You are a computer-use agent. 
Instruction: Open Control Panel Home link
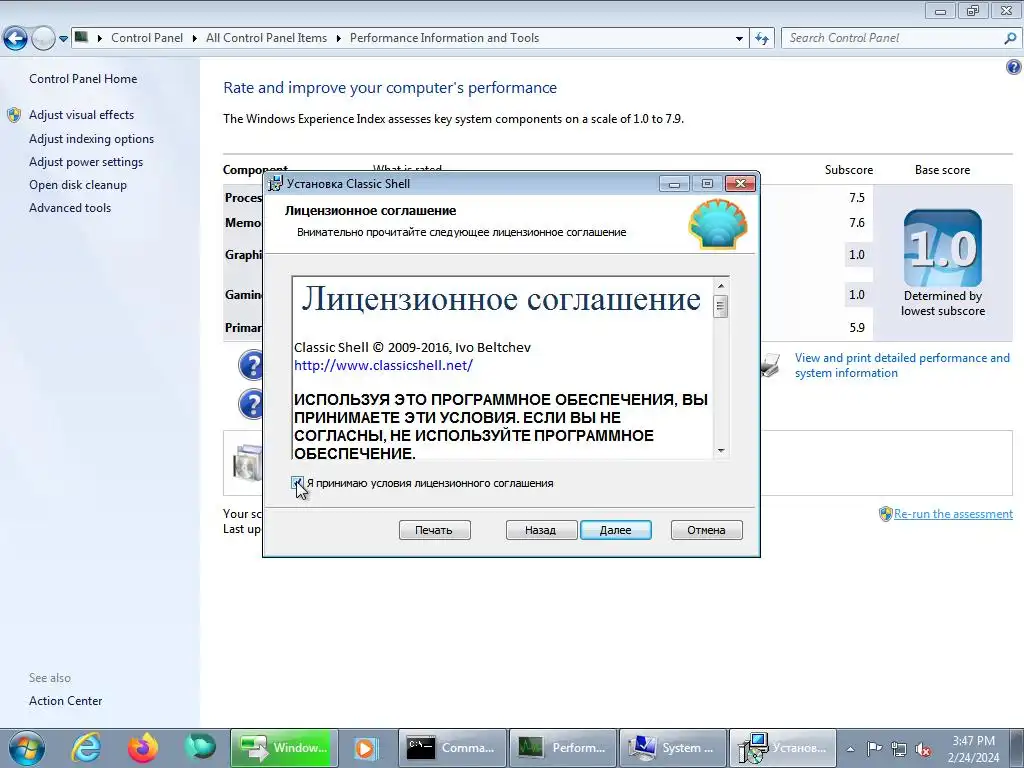[83, 79]
